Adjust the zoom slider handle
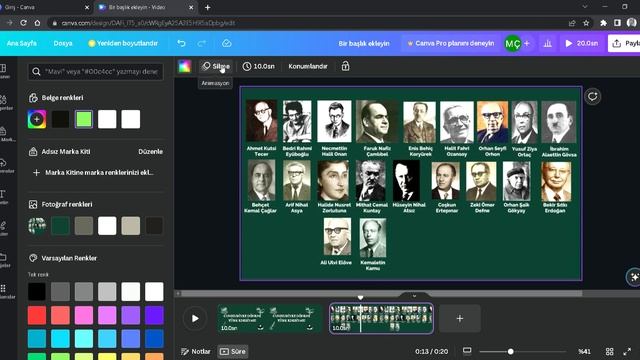The width and height of the screenshot is (640, 360). coord(510,351)
